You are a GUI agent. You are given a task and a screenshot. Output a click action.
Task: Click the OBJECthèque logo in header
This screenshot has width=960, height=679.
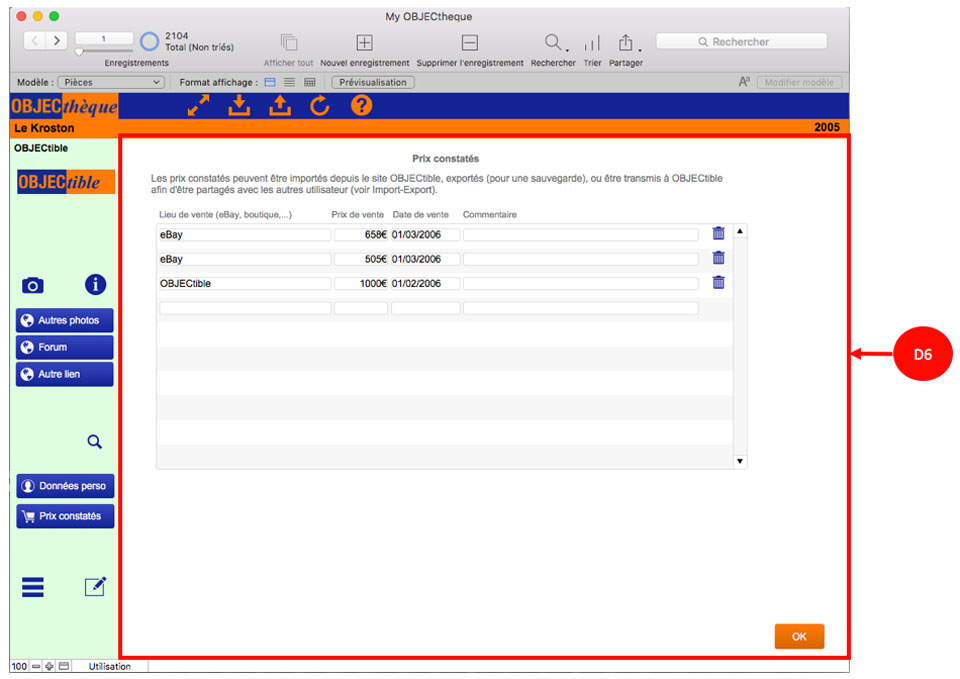[x=64, y=107]
